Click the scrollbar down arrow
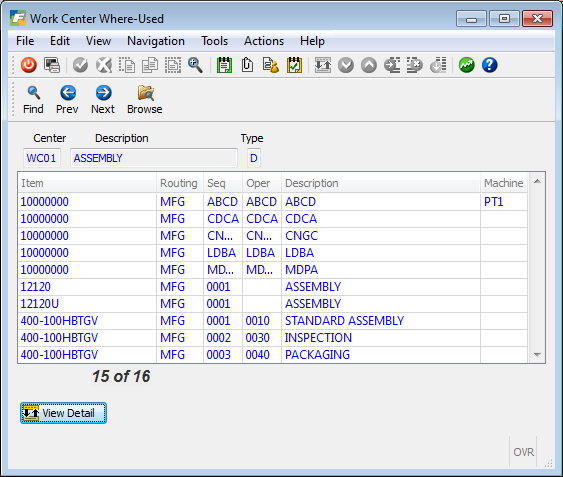563x477 pixels. point(537,355)
